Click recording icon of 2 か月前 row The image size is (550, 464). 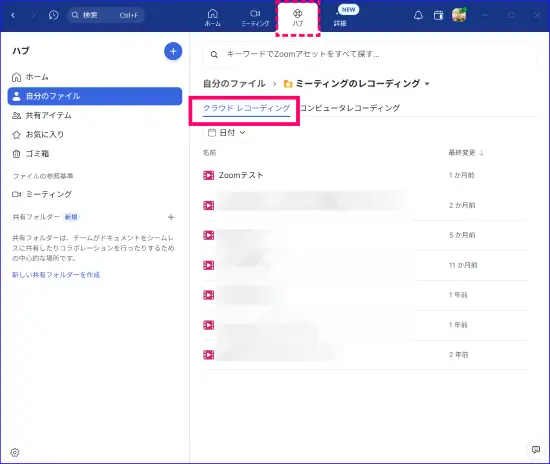208,205
